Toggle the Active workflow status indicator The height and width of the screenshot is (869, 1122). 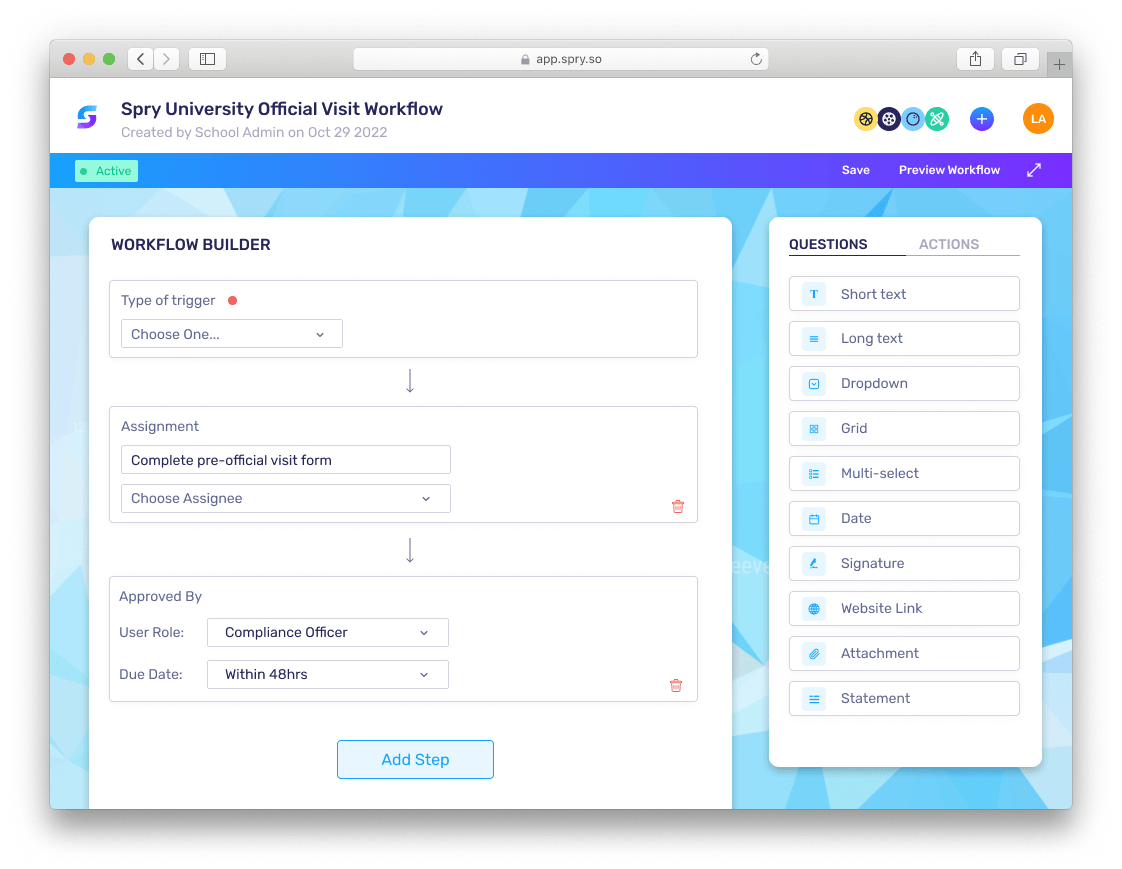point(106,170)
